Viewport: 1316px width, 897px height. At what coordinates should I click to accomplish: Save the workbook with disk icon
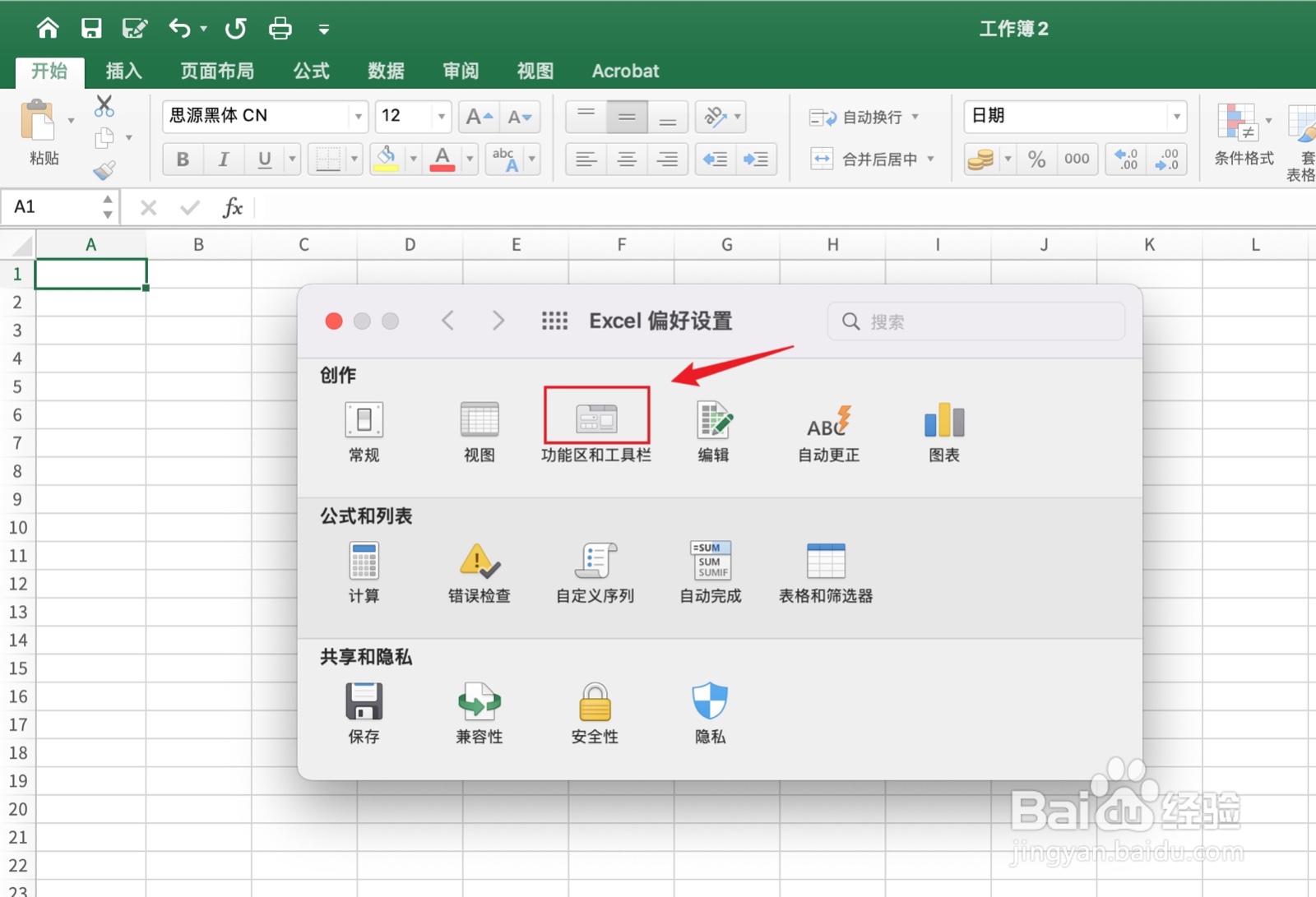(x=91, y=29)
